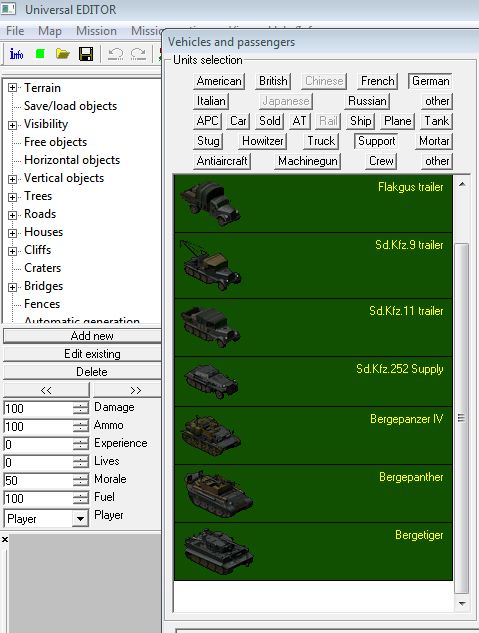Open the Mission menu

coord(96,31)
